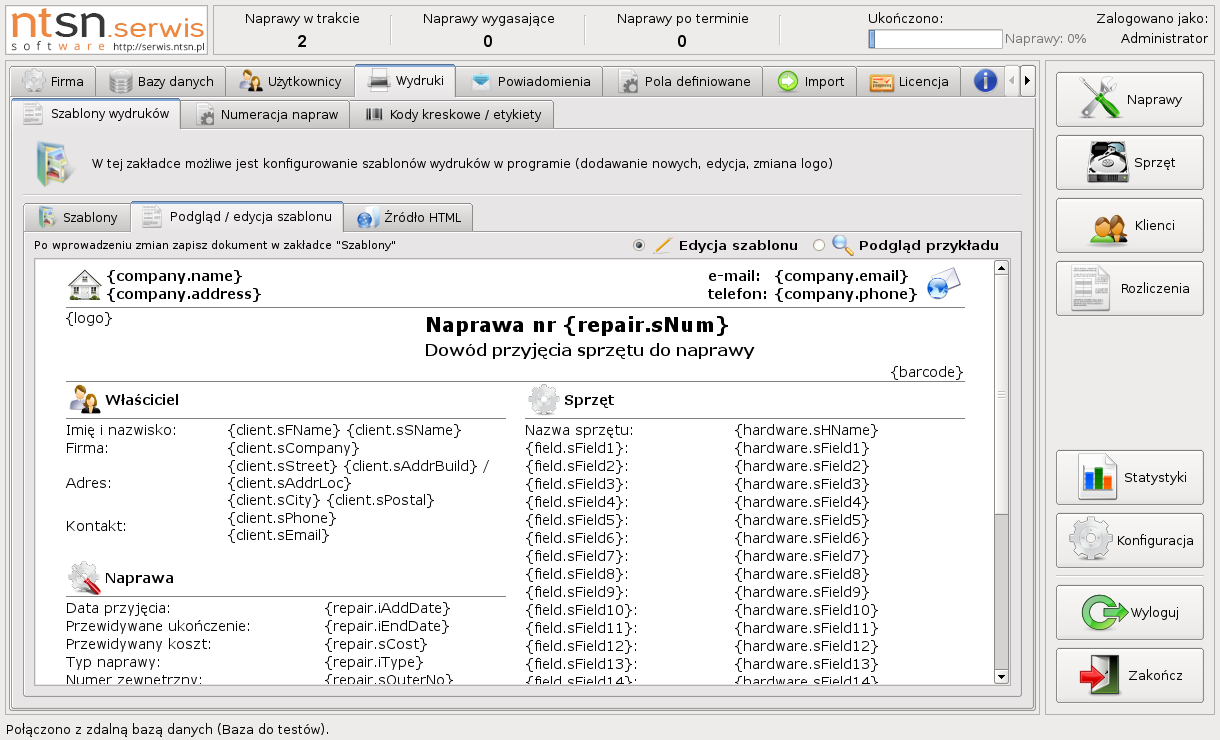Click the house icon beside company name
Image resolution: width=1220 pixels, height=740 pixels.
(84, 285)
